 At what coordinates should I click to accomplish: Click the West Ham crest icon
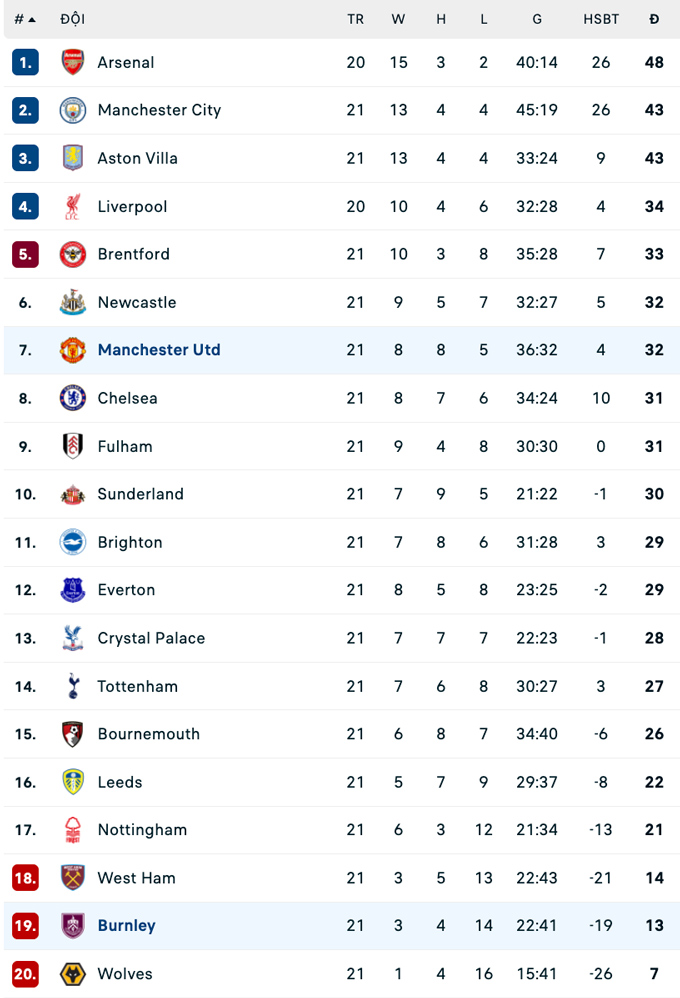73,878
